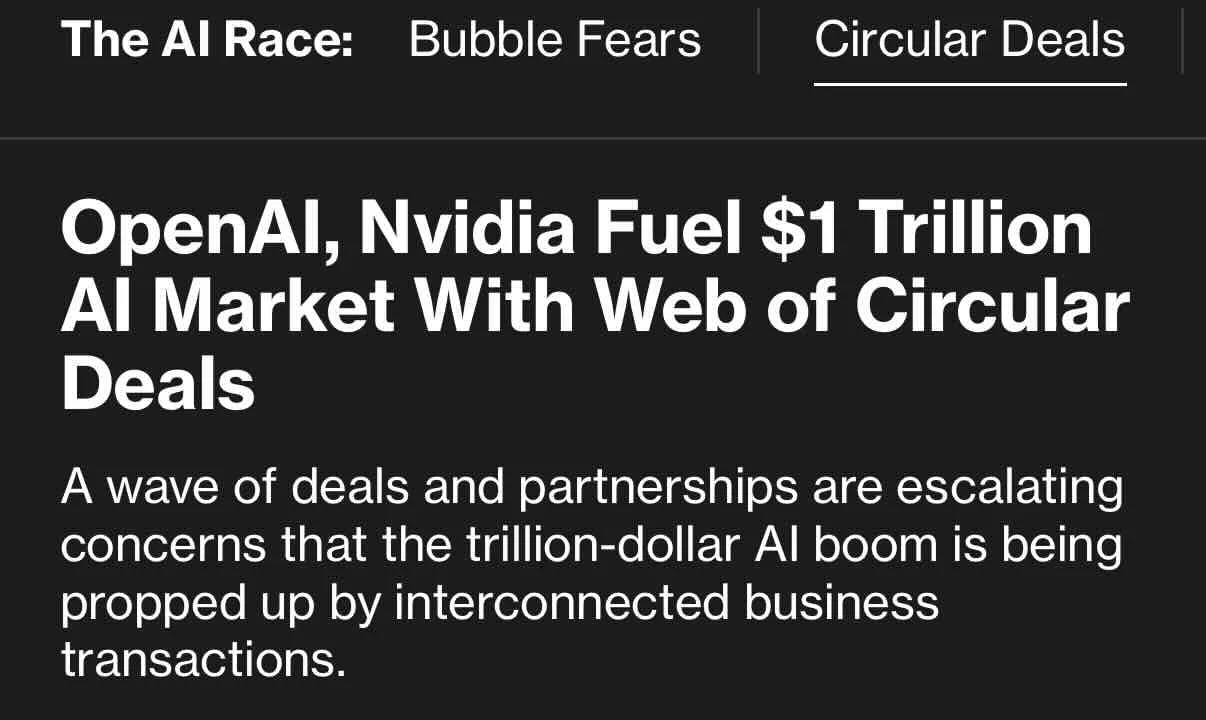
Task: Click the word "Deals" ending the headline
Action: point(158,383)
